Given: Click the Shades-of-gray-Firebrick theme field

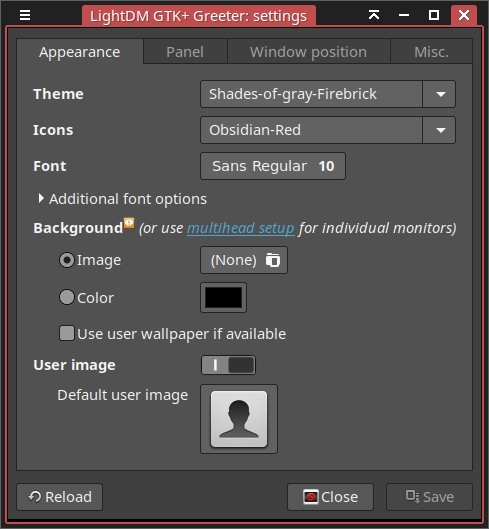Looking at the screenshot, I should click(311, 94).
